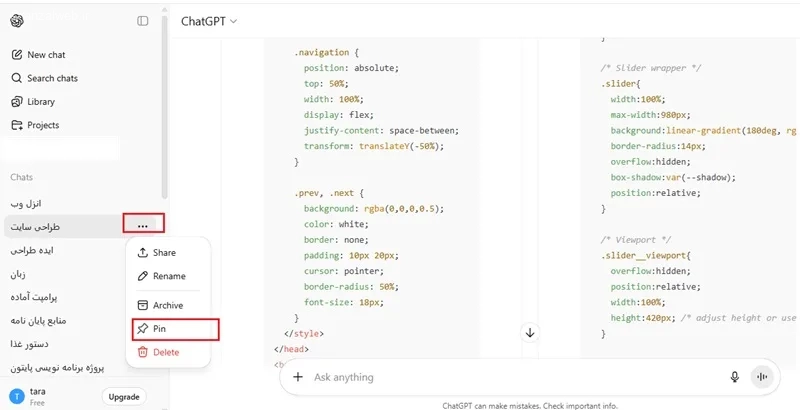Open the three-dot options for طراحی سایت
The width and height of the screenshot is (800, 410).
143,225
